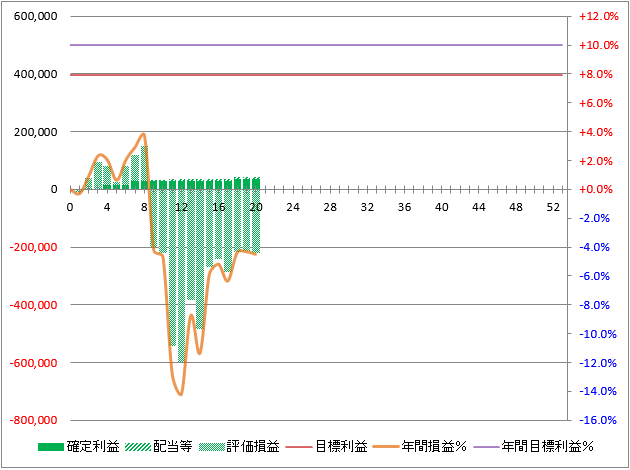Select the solid green 確定利益 legend swatch
Viewport: 630px width, 470px height.
(51, 447)
